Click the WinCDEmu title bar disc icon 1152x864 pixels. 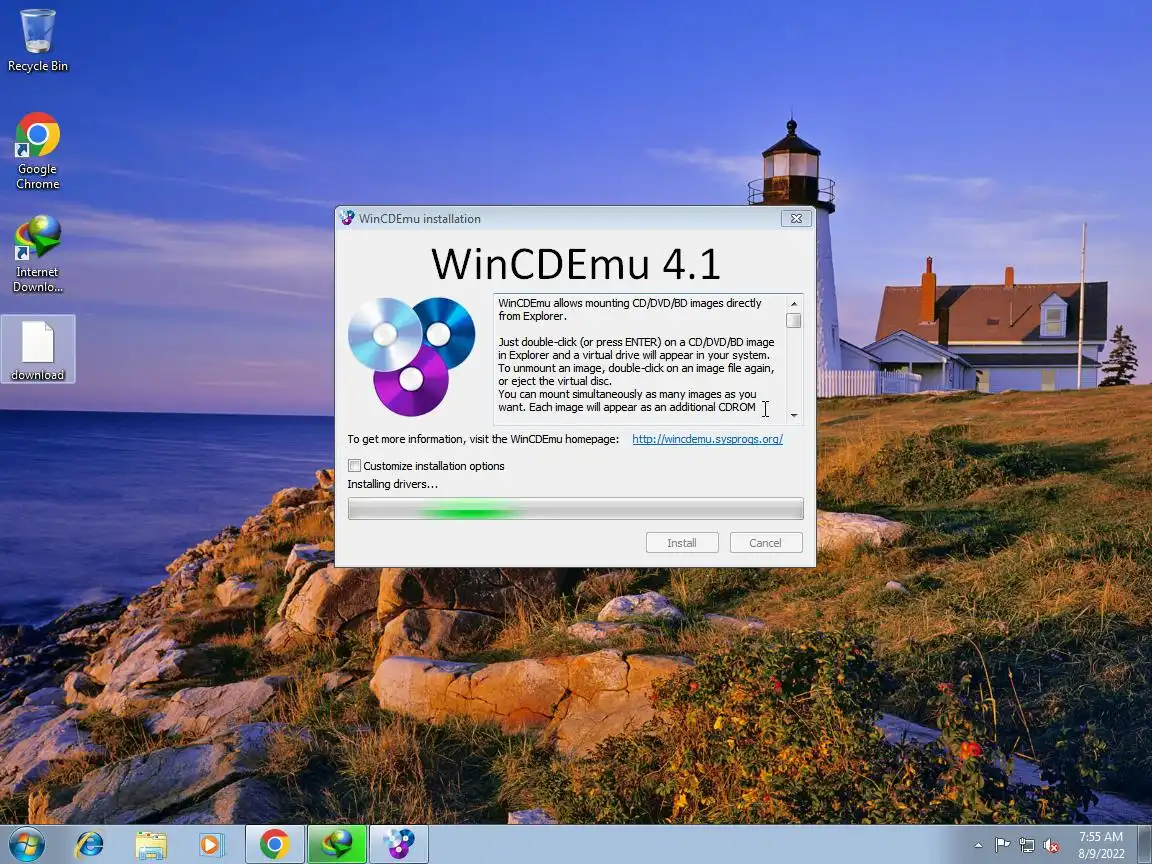pyautogui.click(x=348, y=218)
